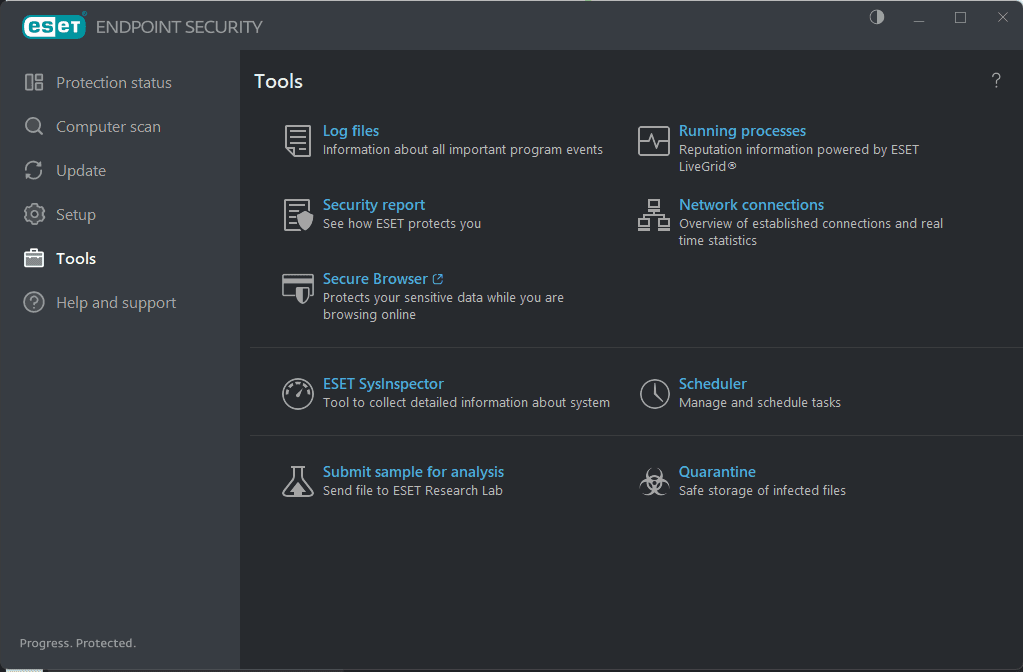Maximize the ESET window

click(x=960, y=18)
